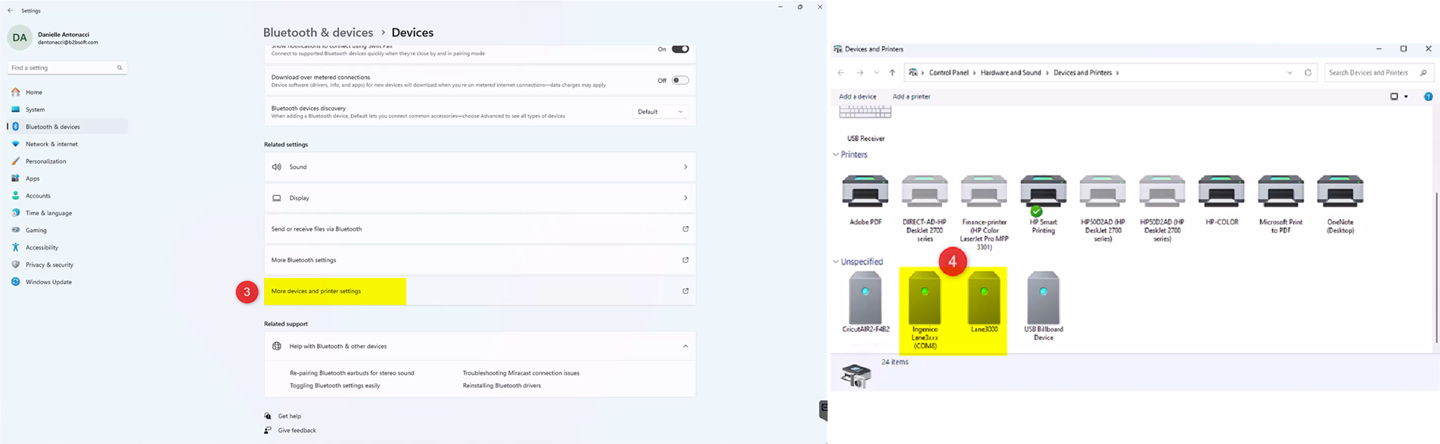
Task: Click the Get help link
Action: (x=289, y=416)
